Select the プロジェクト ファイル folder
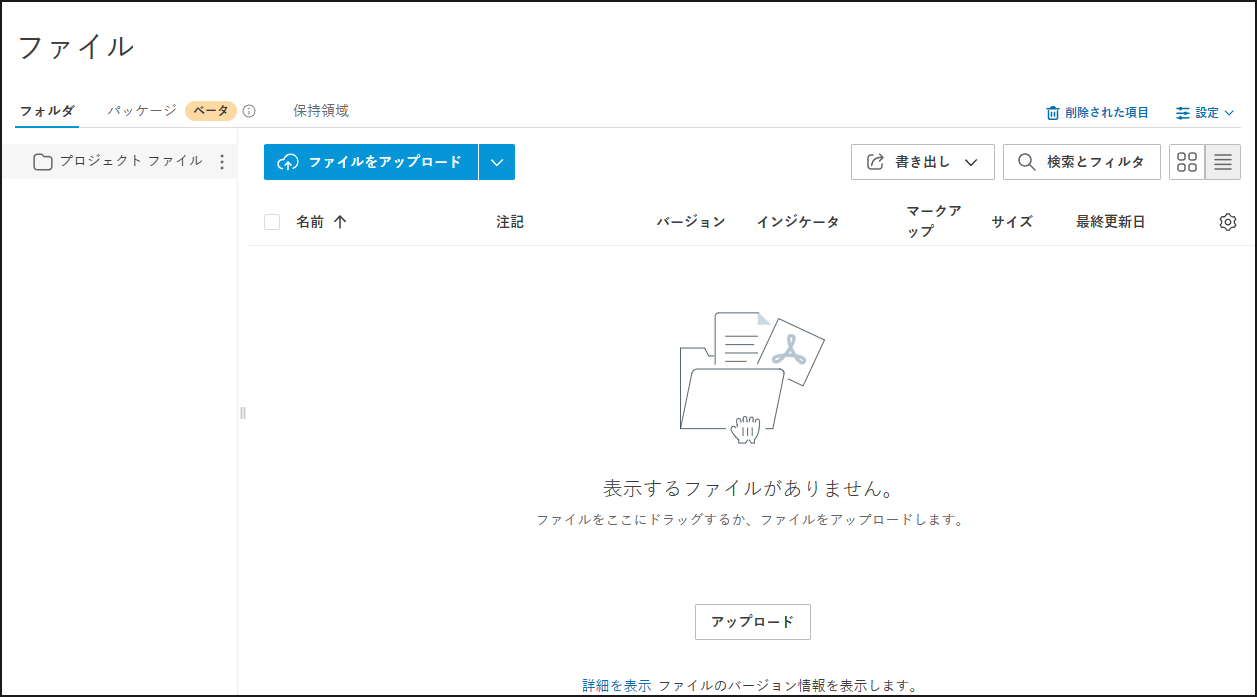The height and width of the screenshot is (697, 1257). point(118,161)
